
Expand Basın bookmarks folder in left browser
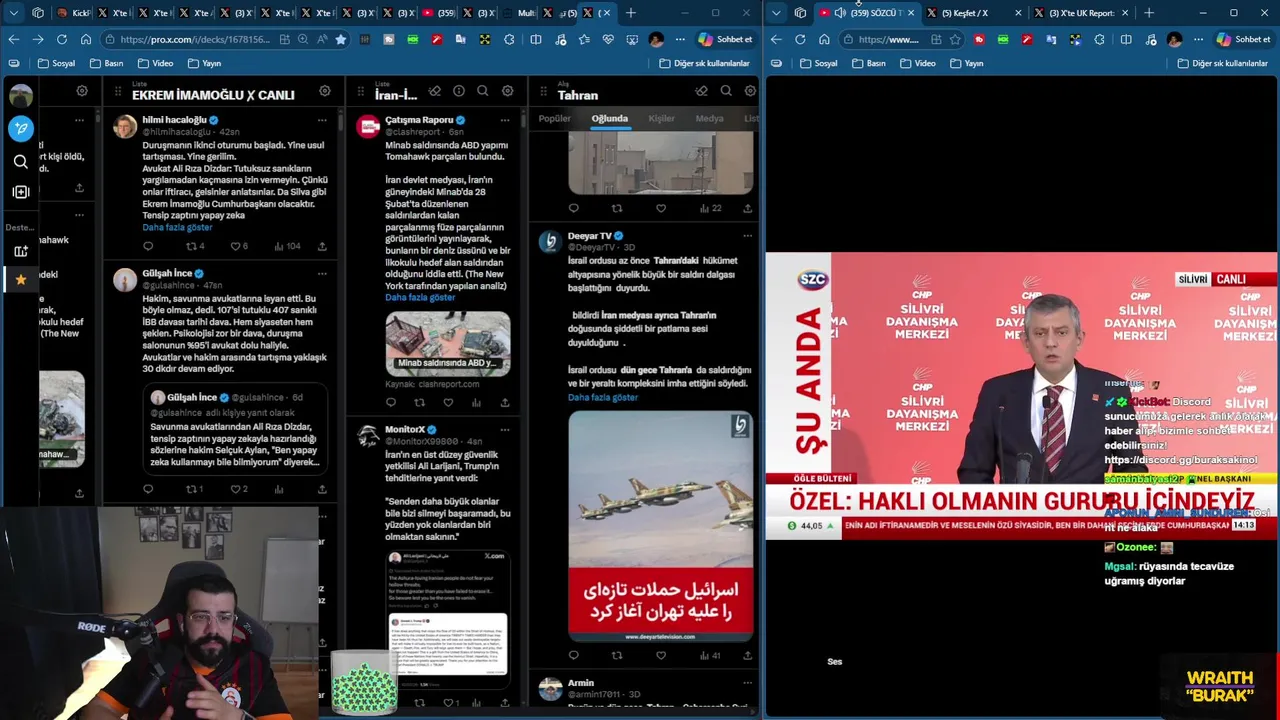pyautogui.click(x=106, y=63)
